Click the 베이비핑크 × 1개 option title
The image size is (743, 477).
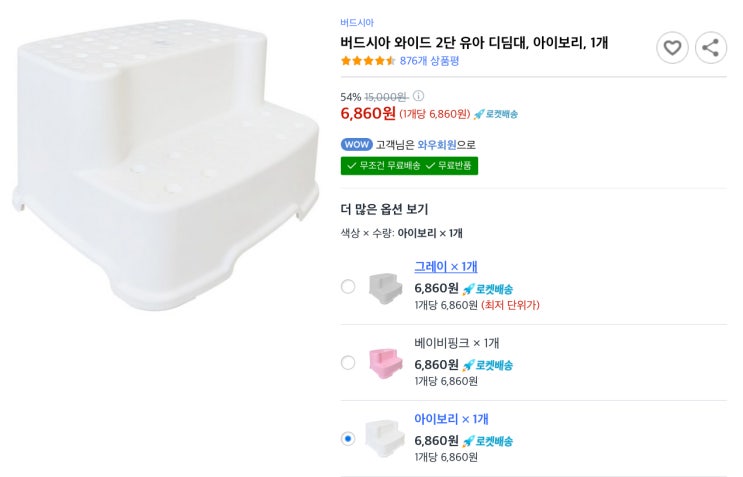tap(456, 343)
